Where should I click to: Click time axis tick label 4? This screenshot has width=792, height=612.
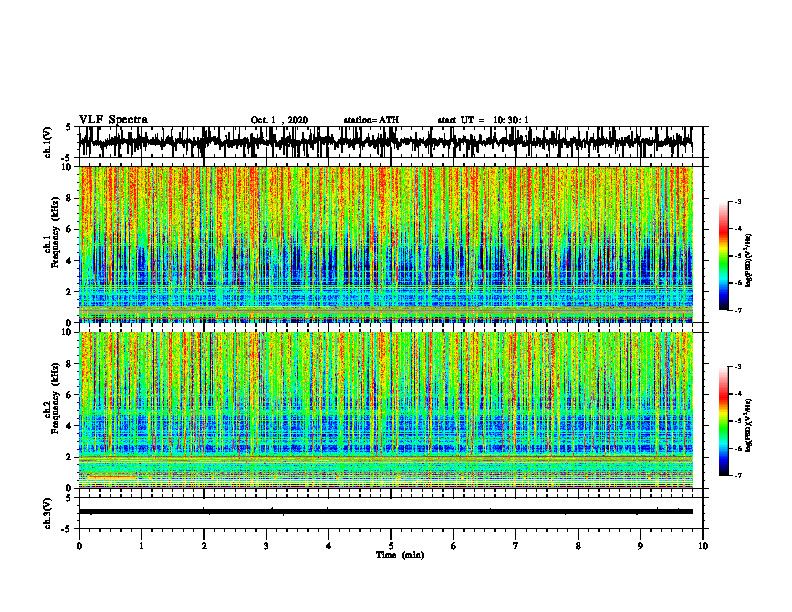(x=329, y=546)
